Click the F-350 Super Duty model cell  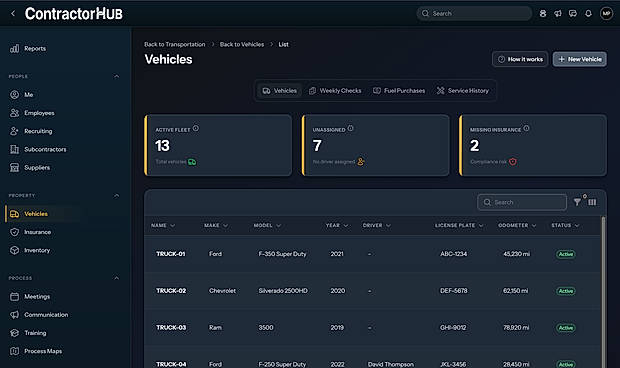[x=282, y=254]
